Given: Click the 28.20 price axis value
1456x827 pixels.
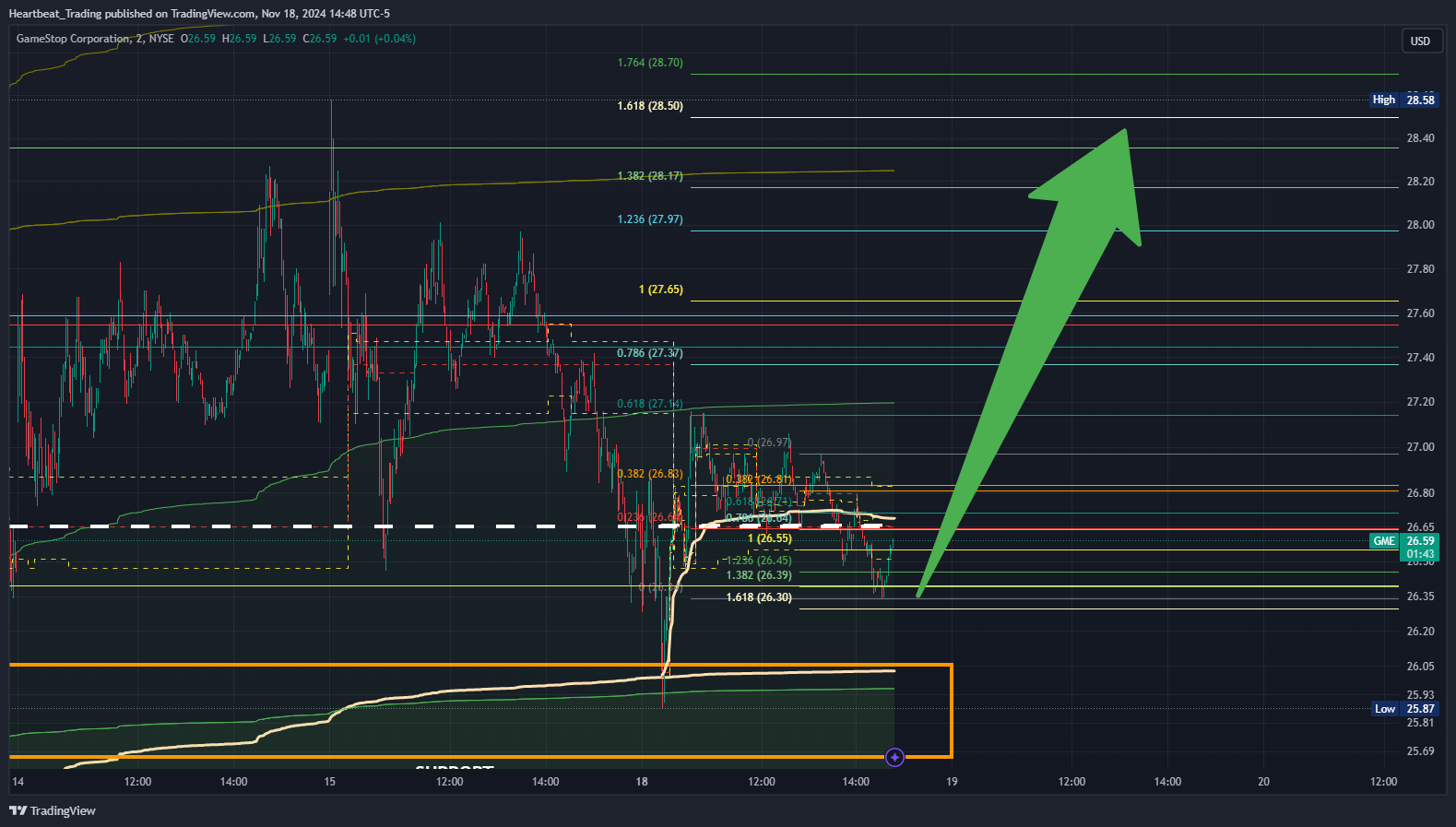Looking at the screenshot, I should point(1420,182).
